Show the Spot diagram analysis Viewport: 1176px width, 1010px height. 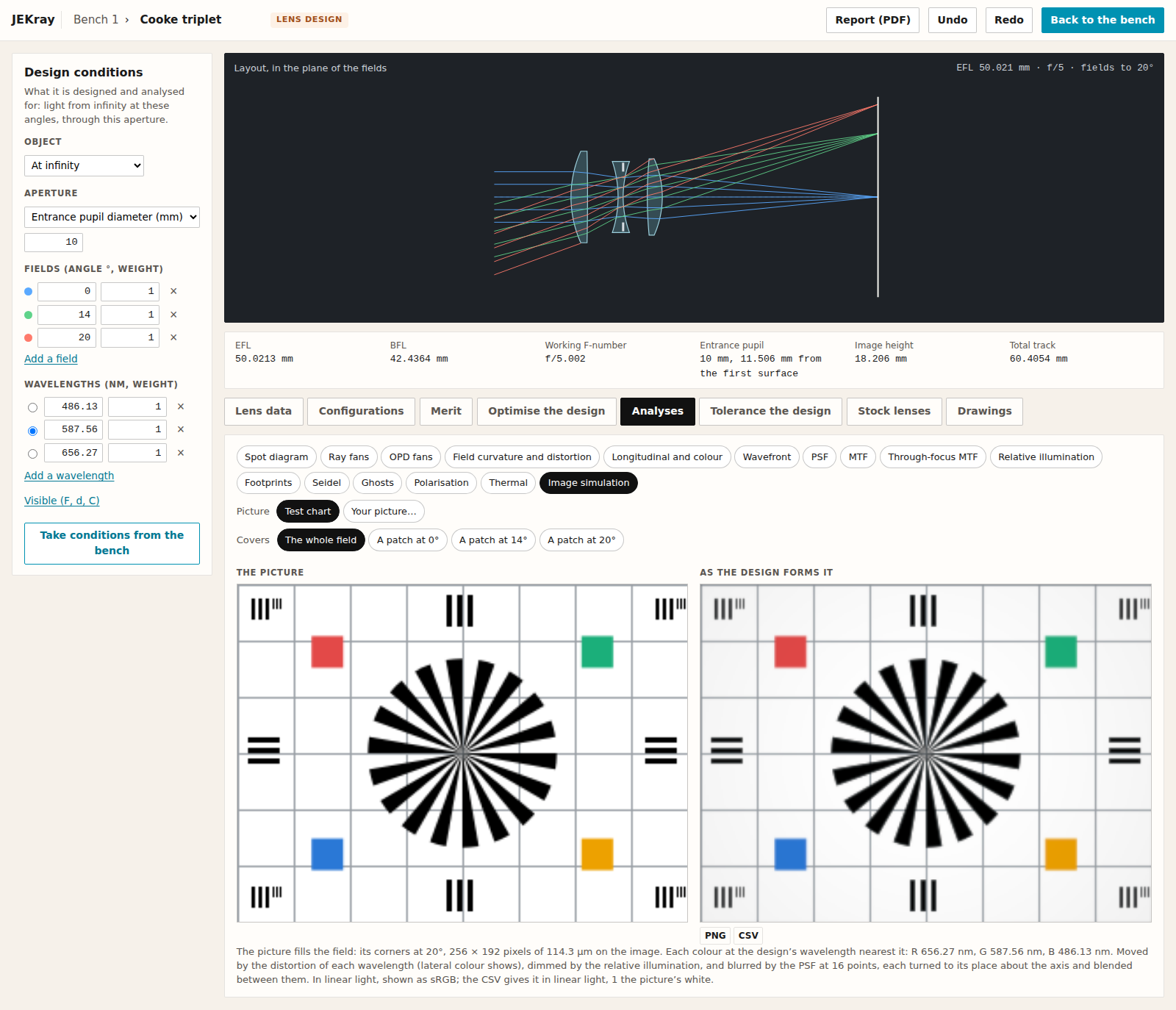(x=276, y=457)
